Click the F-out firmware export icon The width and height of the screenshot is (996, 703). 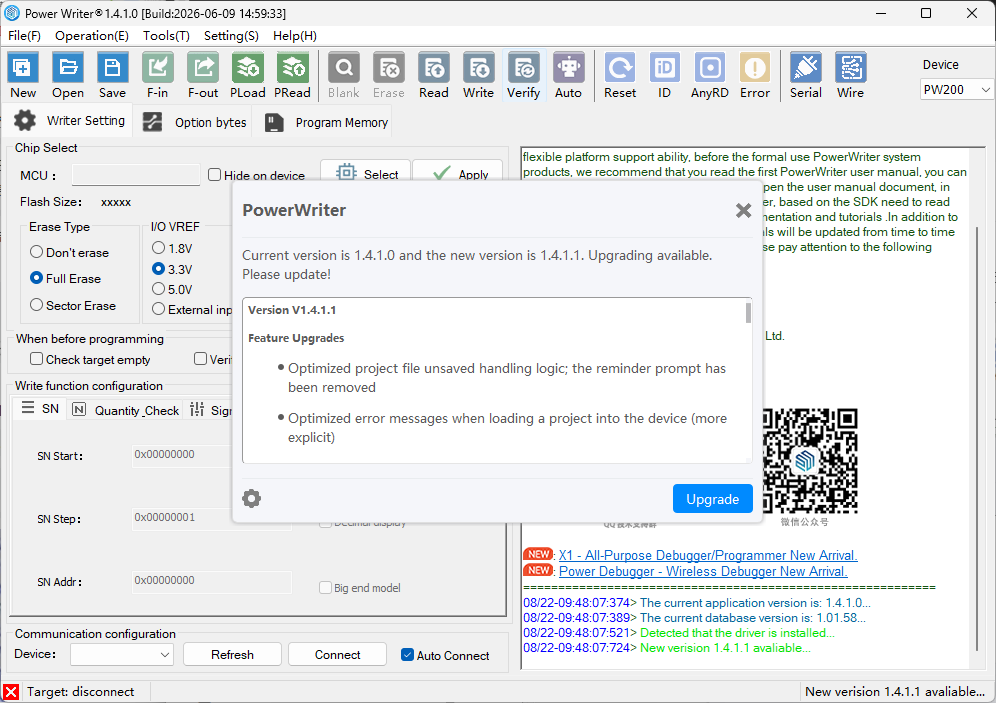tap(203, 75)
